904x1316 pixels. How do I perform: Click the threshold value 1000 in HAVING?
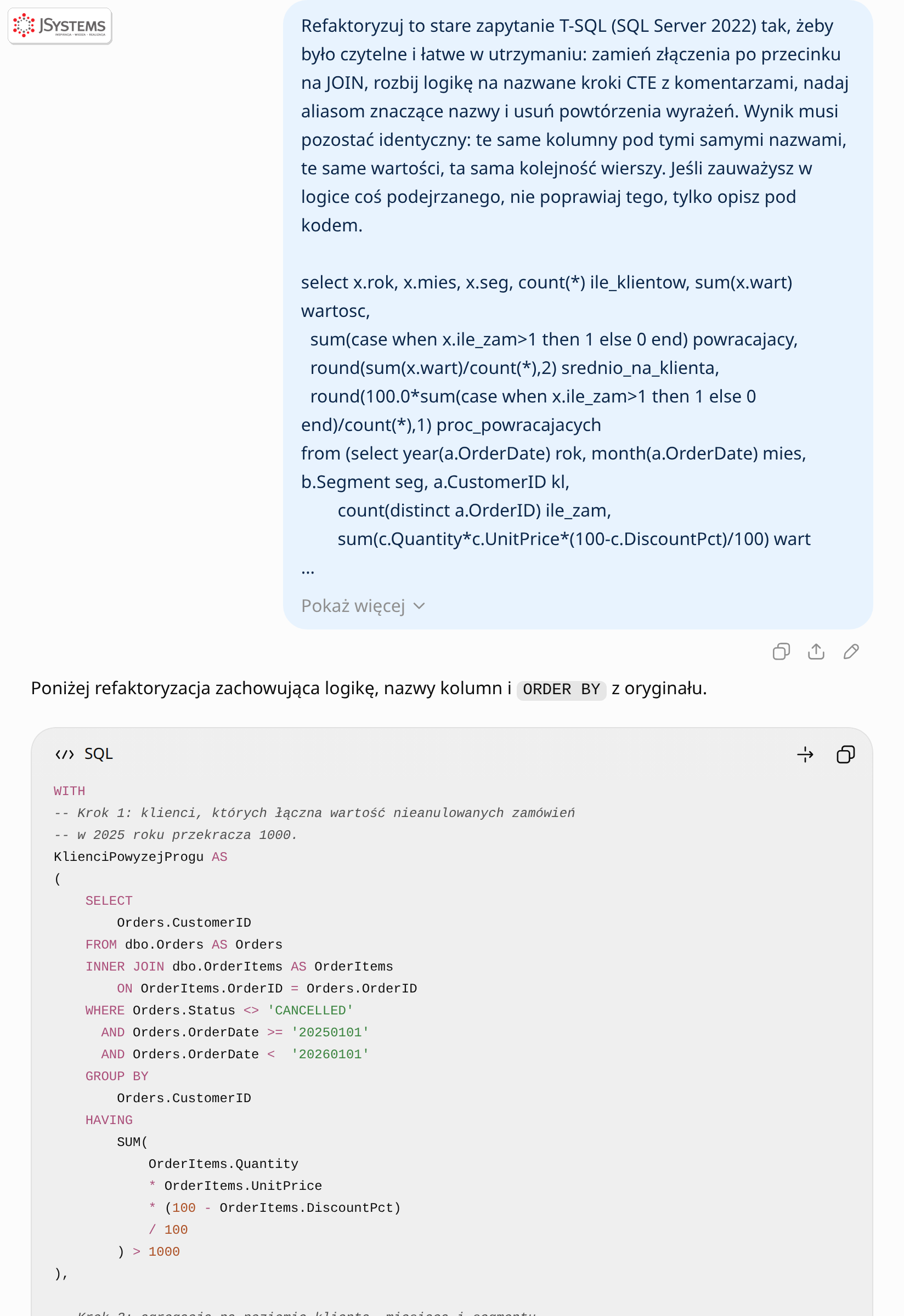tap(164, 1251)
